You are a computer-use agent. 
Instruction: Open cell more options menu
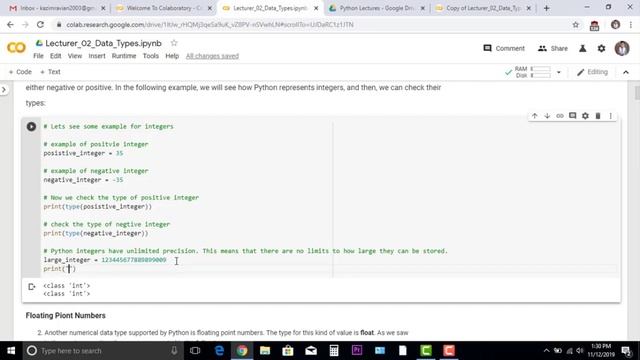[611, 116]
